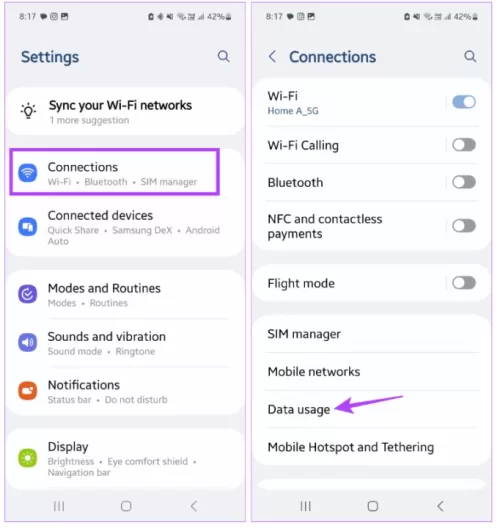This screenshot has height=528, width=500.
Task: Tap the blue Wi-Fi Connections icon
Action: pyautogui.click(x=28, y=173)
